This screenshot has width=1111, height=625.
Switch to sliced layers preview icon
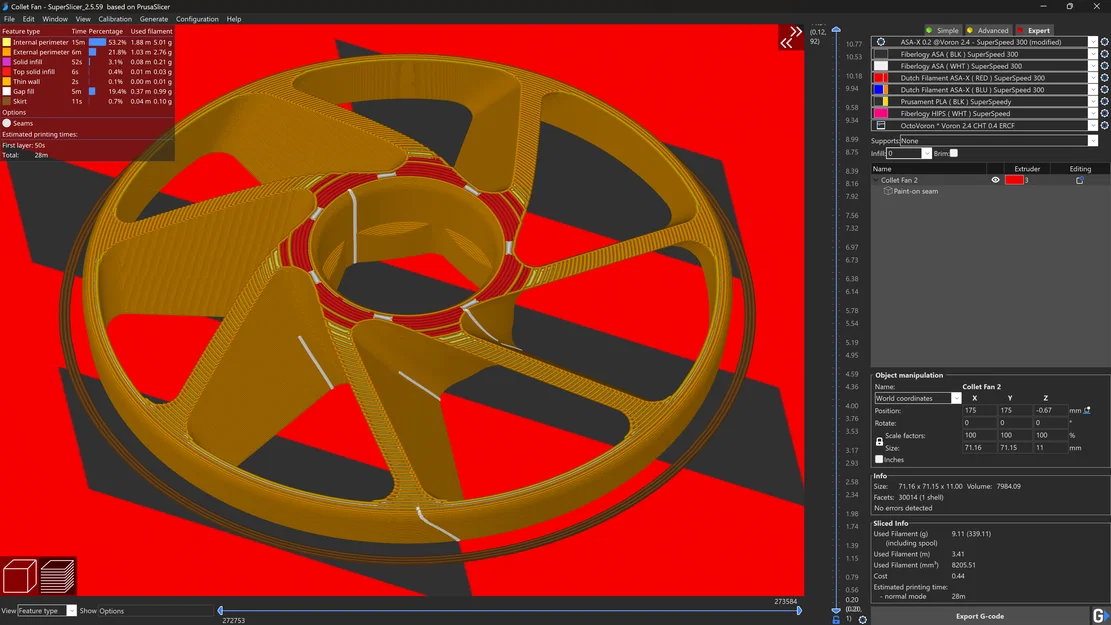[x=57, y=576]
